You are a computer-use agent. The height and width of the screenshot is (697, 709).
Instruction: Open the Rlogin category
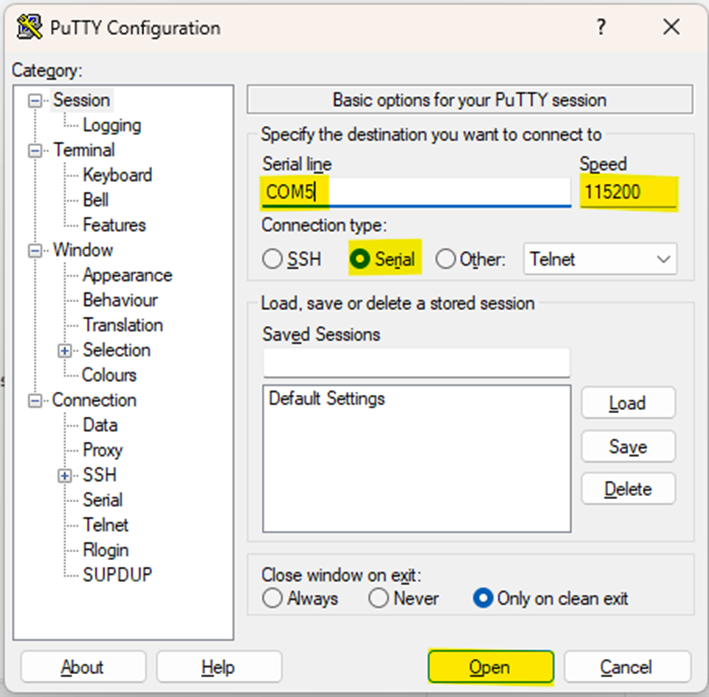pyautogui.click(x=106, y=550)
